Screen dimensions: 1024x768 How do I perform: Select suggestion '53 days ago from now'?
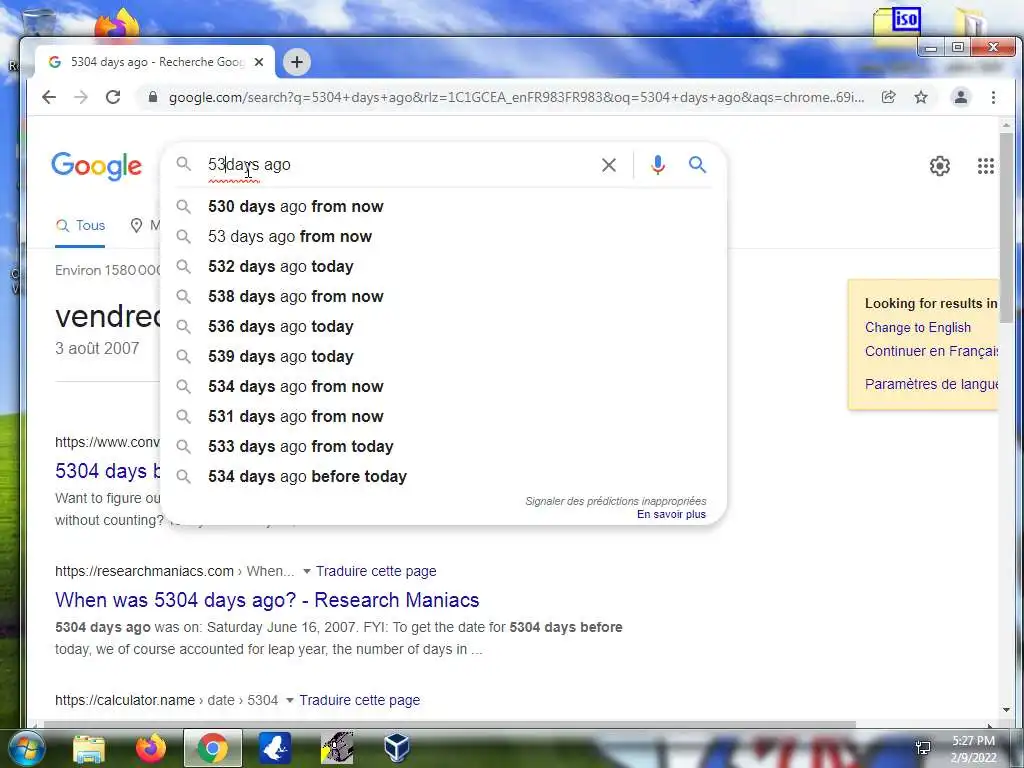coord(443,236)
